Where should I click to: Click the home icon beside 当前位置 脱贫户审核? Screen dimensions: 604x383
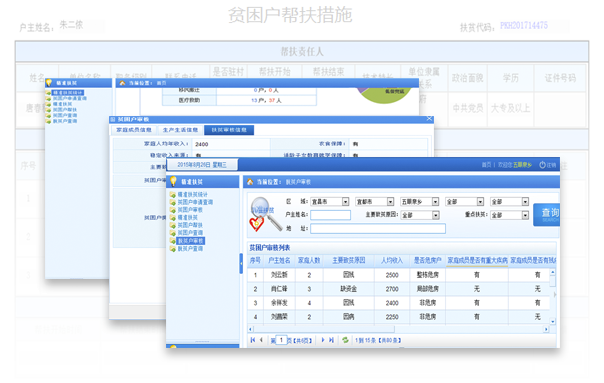(250, 181)
